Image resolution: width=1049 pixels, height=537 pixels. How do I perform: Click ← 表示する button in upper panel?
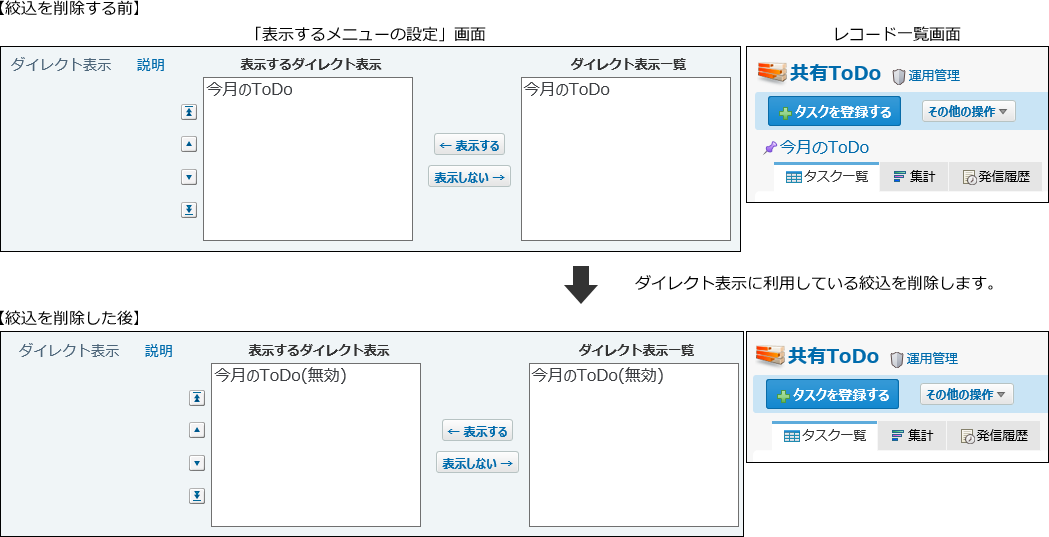(469, 144)
